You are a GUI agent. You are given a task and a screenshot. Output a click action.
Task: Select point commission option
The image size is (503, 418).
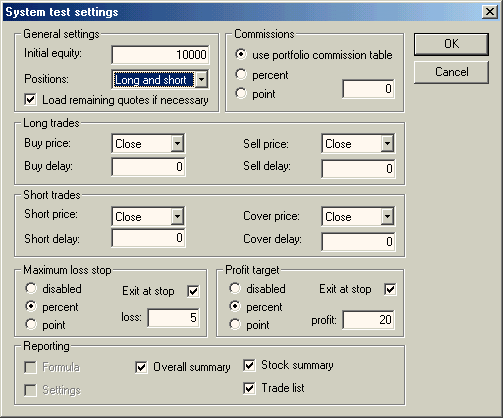click(241, 93)
